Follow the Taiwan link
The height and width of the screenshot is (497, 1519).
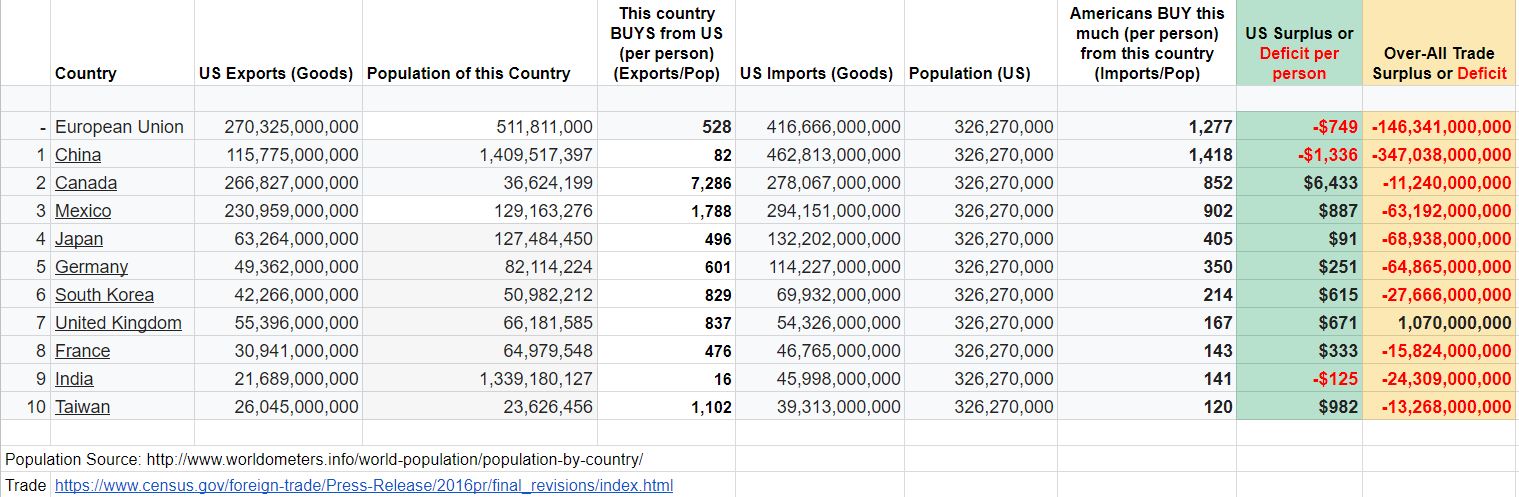pyautogui.click(x=82, y=407)
